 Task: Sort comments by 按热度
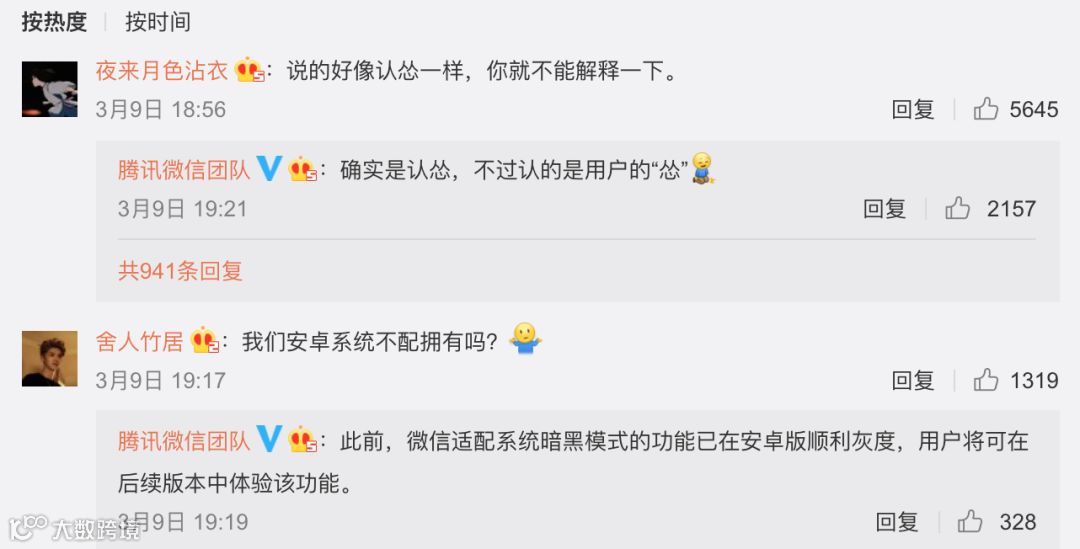click(x=54, y=22)
